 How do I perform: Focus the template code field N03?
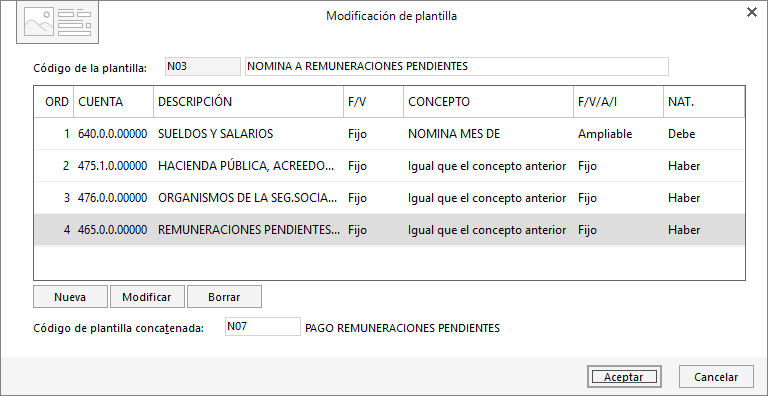pyautogui.click(x=203, y=67)
